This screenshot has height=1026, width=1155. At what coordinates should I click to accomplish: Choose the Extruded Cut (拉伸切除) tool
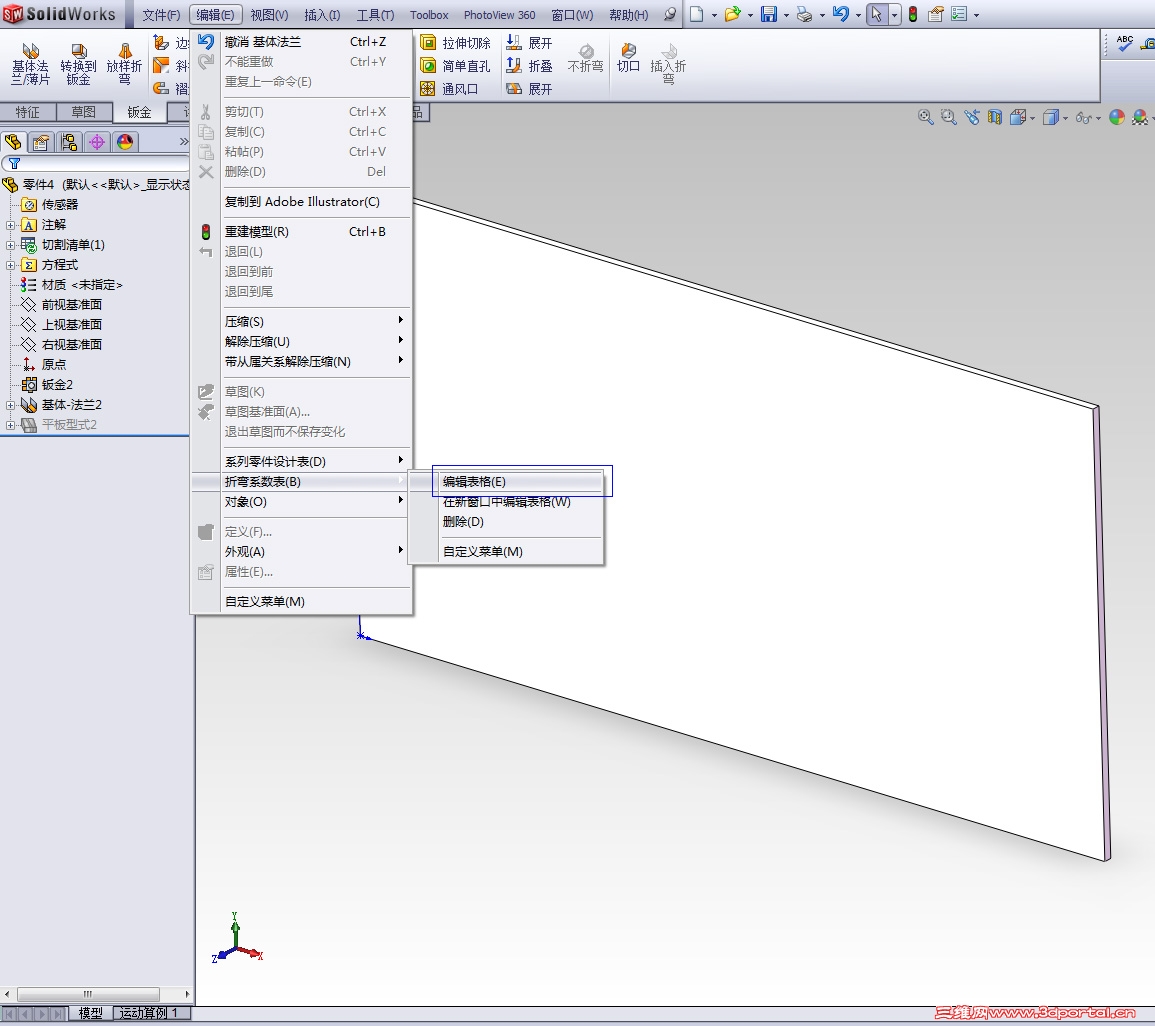455,43
